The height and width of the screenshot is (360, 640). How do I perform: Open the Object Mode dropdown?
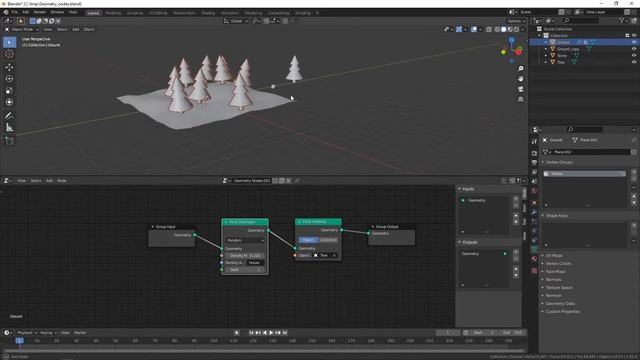coord(22,29)
